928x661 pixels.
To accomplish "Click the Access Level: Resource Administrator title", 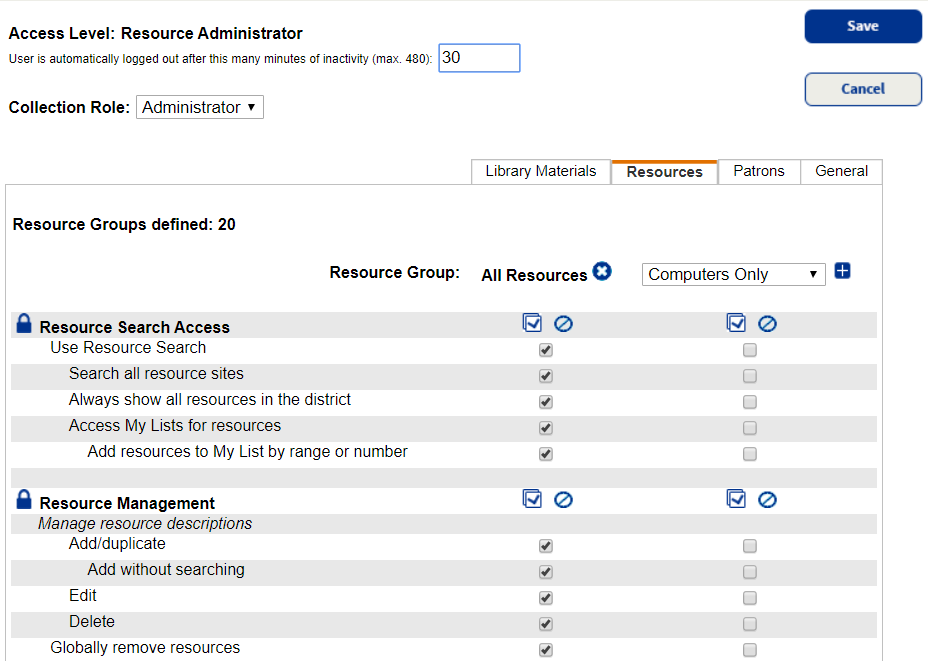I will 155,33.
